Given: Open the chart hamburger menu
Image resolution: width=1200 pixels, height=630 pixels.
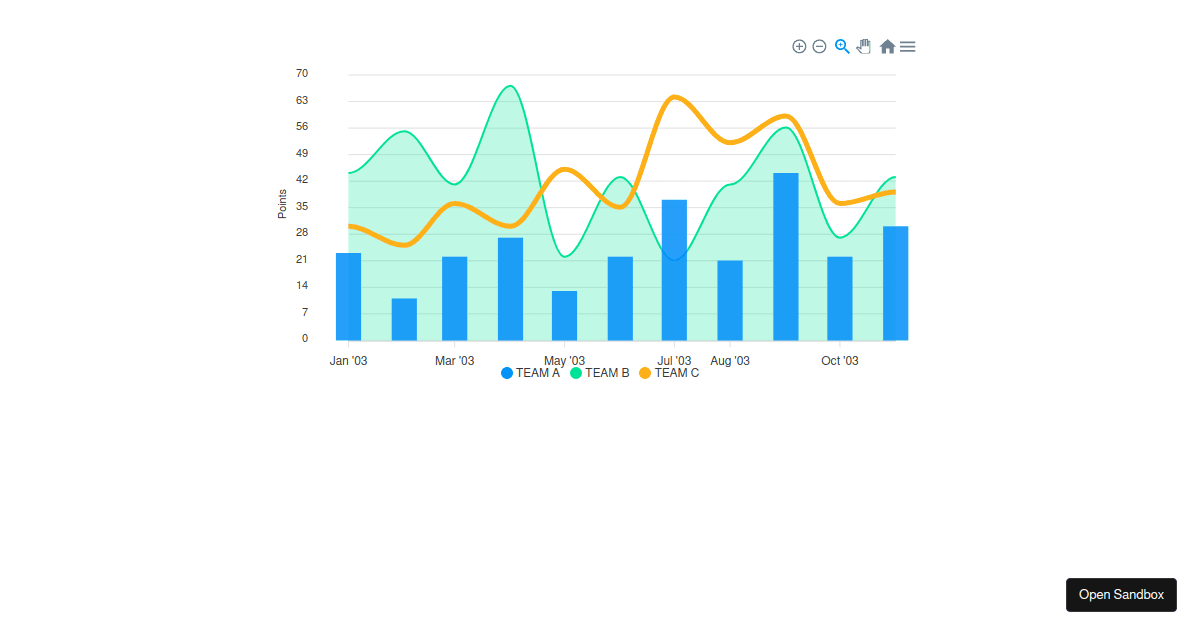Looking at the screenshot, I should [908, 47].
